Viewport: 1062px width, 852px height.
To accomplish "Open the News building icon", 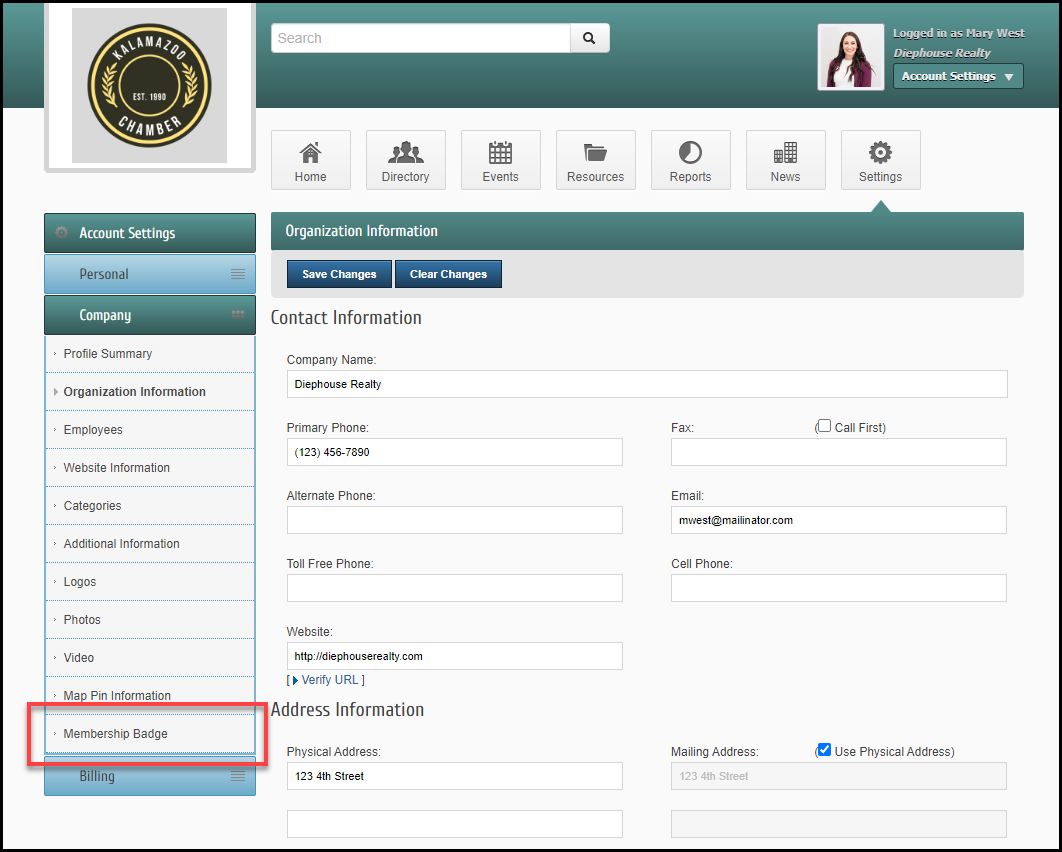I will [785, 153].
